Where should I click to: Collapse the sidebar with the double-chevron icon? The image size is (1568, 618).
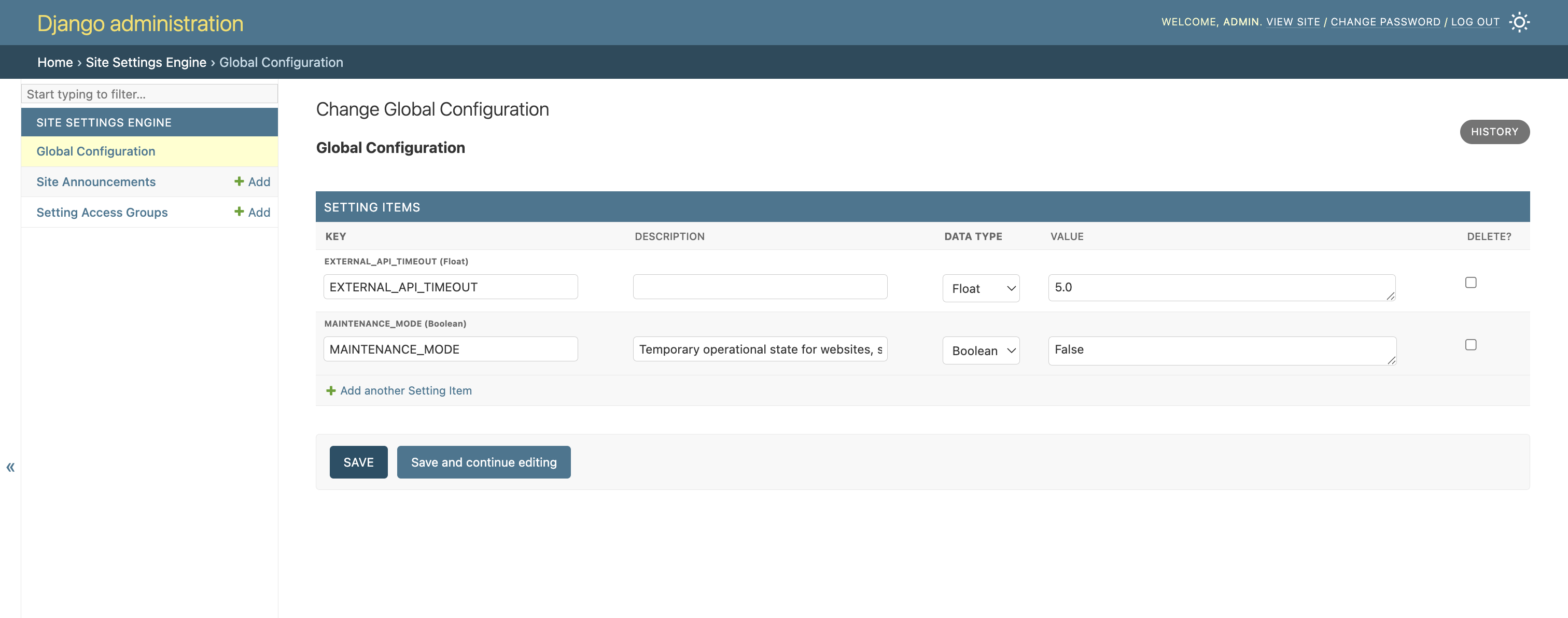click(x=10, y=467)
